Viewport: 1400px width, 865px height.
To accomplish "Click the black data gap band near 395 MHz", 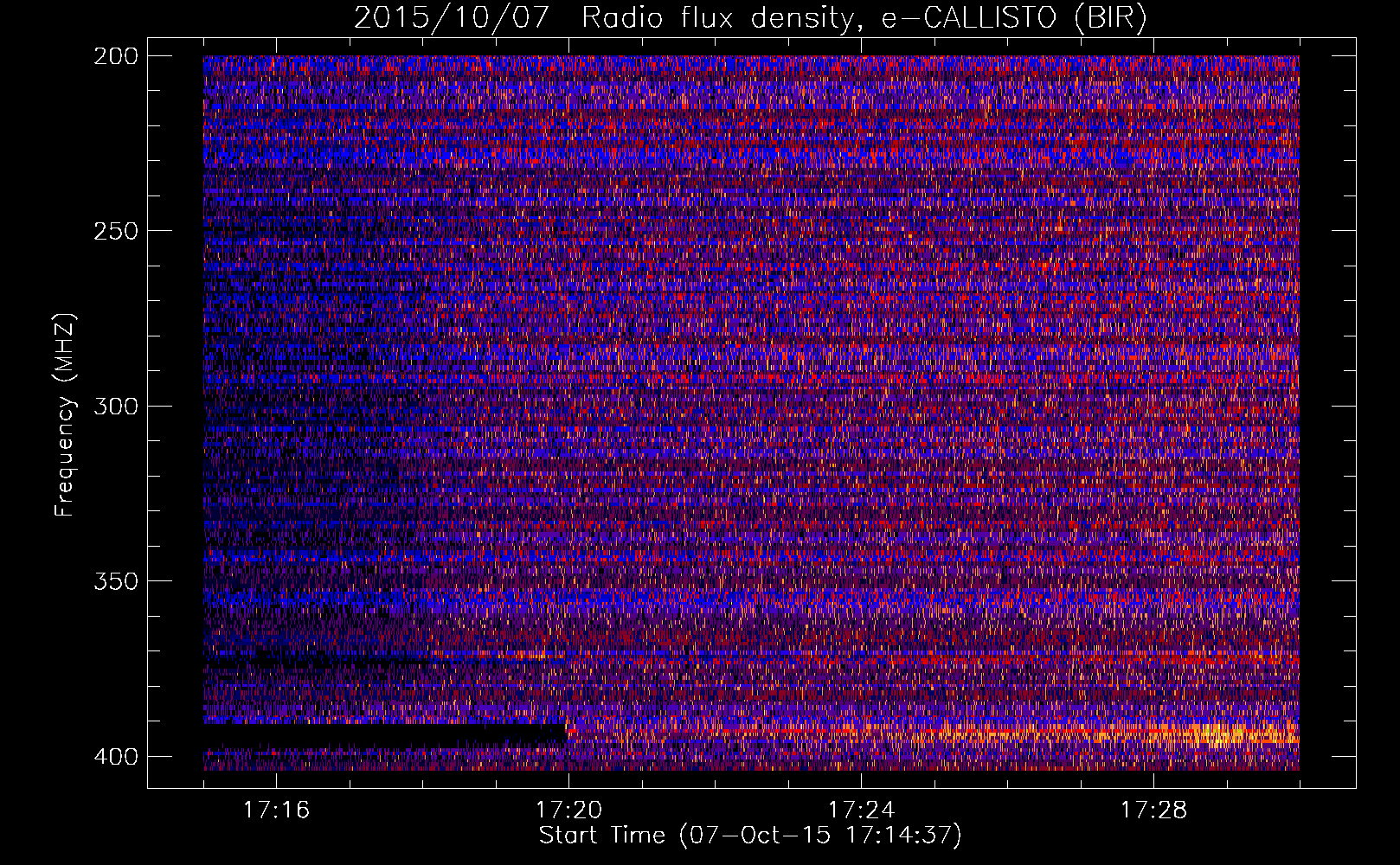I will [x=385, y=735].
